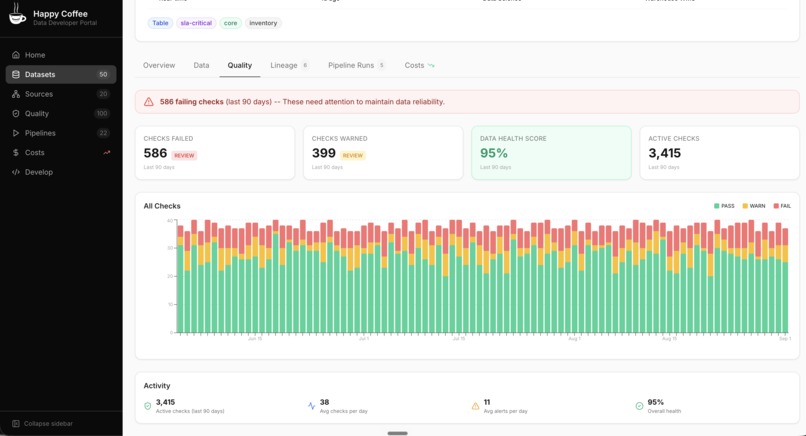Click the Avg checks per day label
Viewport: 806px width, 436px height.
coord(344,411)
